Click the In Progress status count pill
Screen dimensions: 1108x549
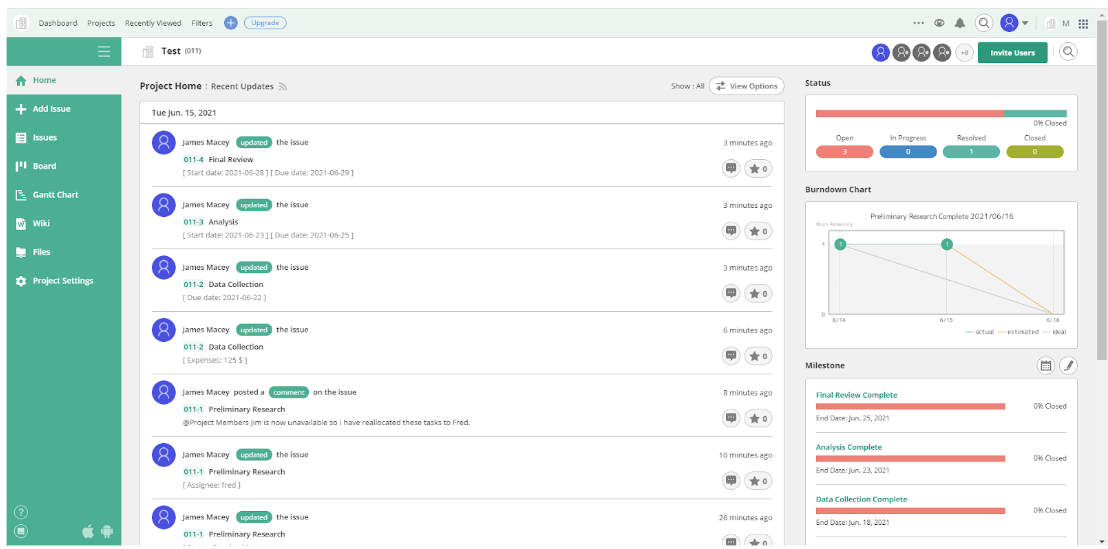(x=908, y=152)
